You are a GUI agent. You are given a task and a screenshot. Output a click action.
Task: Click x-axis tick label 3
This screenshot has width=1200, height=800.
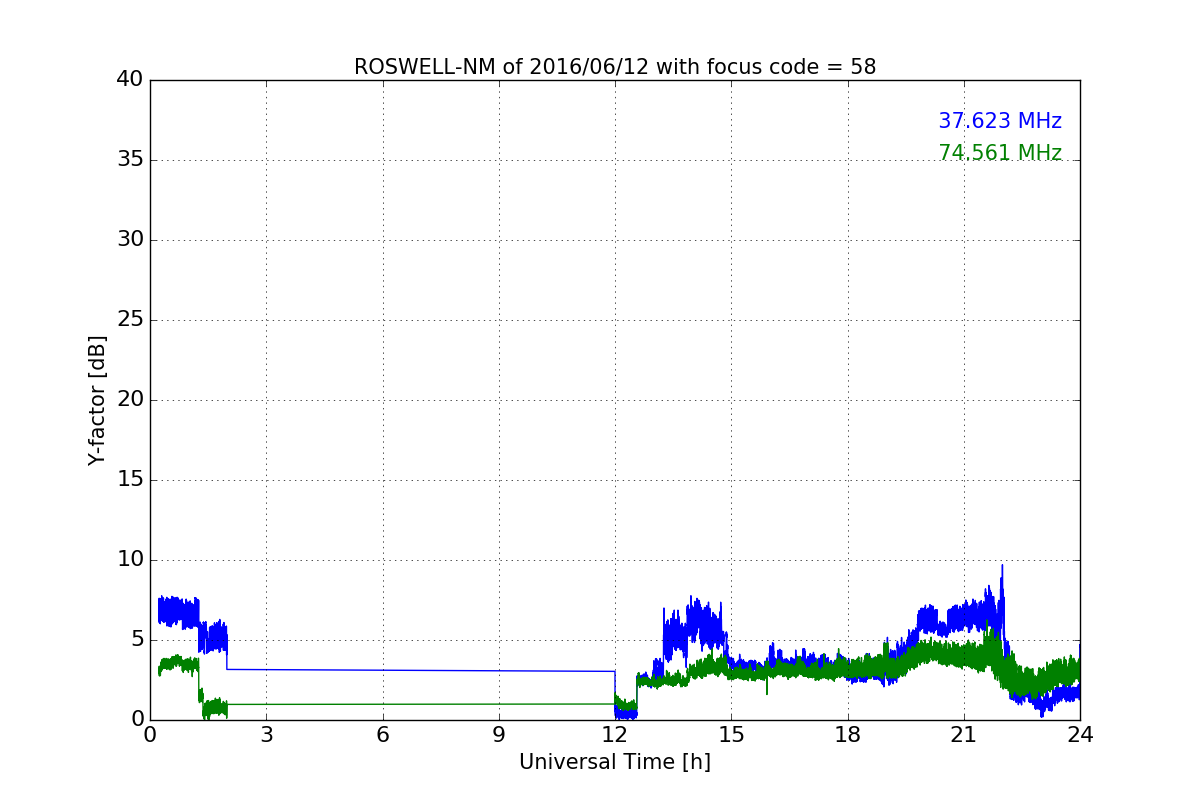(x=266, y=734)
